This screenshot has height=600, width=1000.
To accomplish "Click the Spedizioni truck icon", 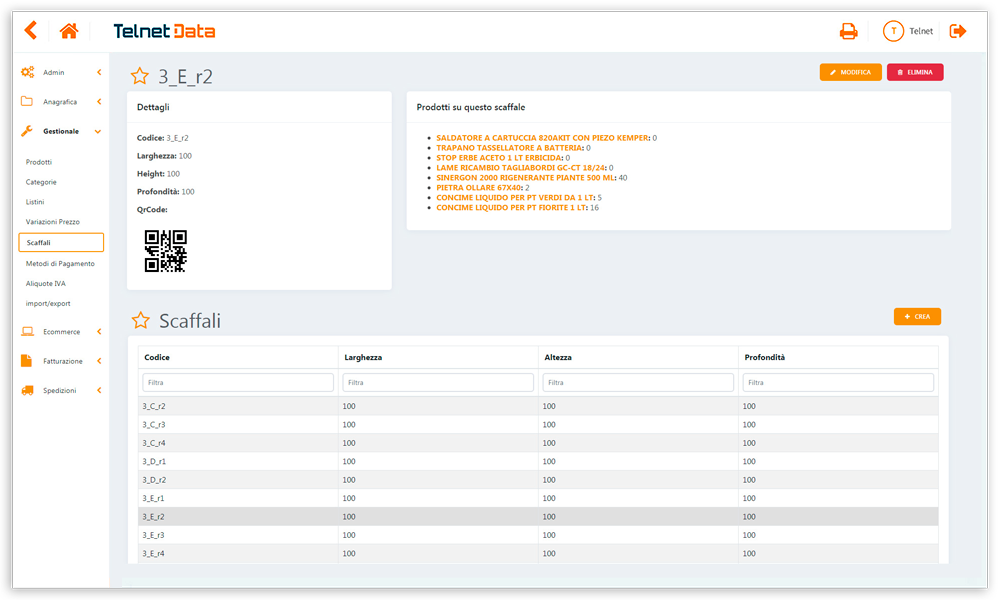I will pyautogui.click(x=27, y=390).
